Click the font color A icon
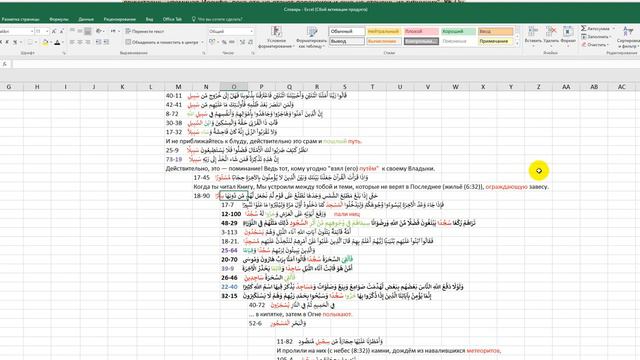640x360 pixels. [x=57, y=42]
